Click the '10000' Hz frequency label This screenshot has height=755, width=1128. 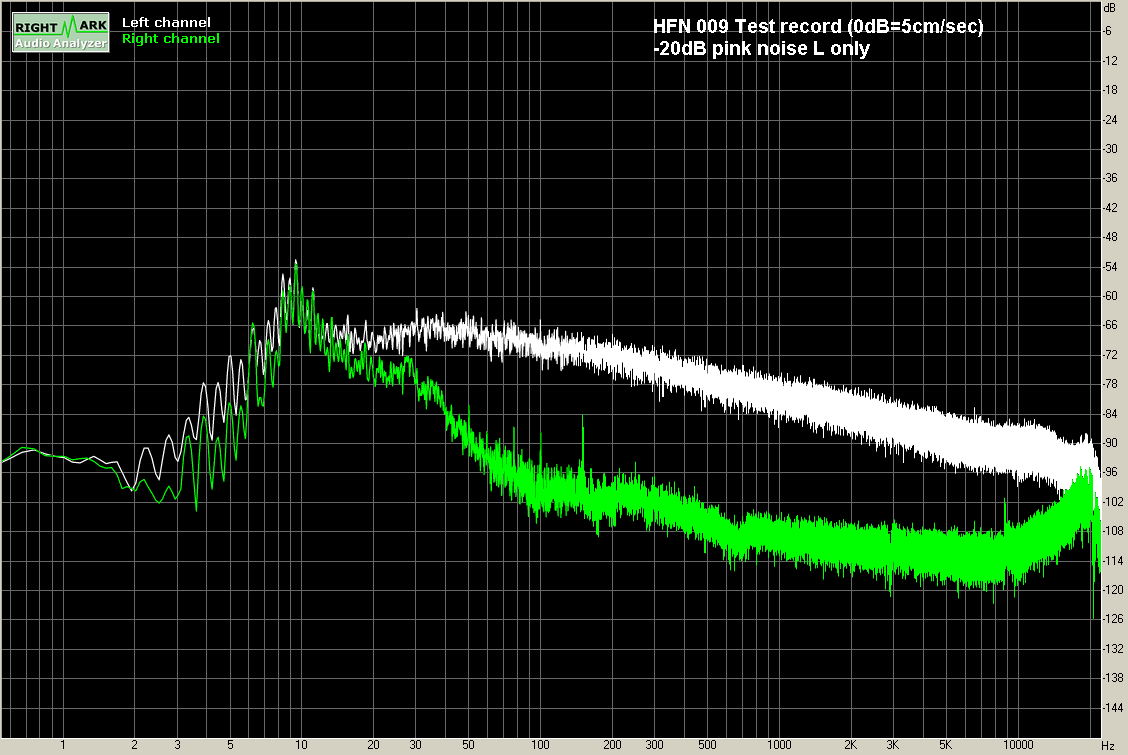pos(1017,745)
